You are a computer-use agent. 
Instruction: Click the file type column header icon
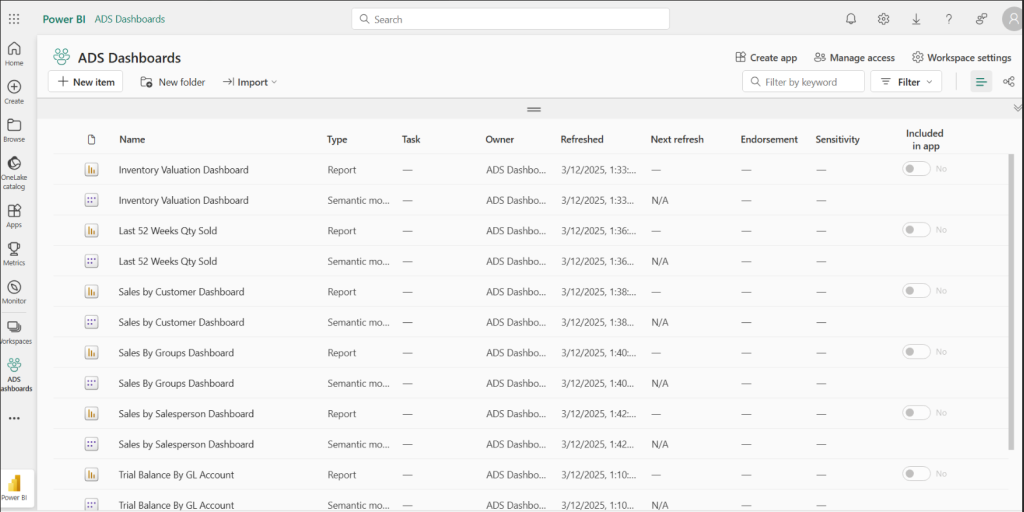coord(91,139)
